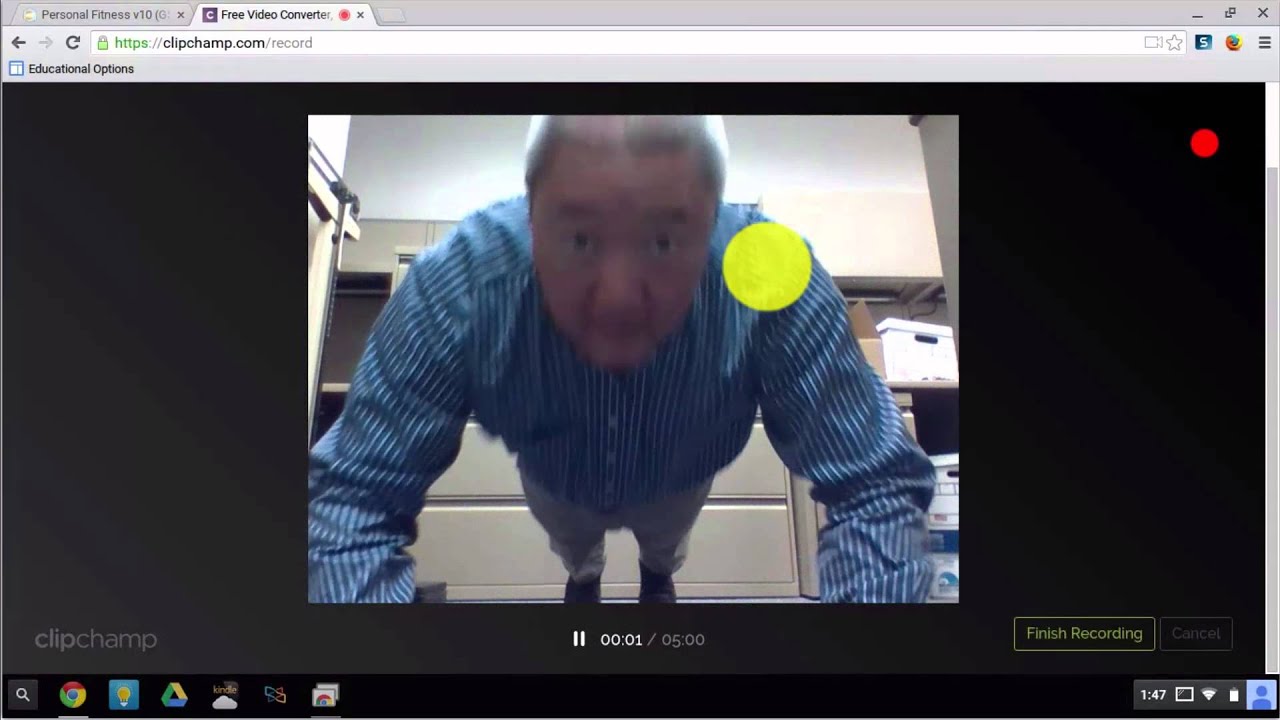This screenshot has height=720, width=1280.
Task: Open Google Chrome from the shelf
Action: coord(72,695)
